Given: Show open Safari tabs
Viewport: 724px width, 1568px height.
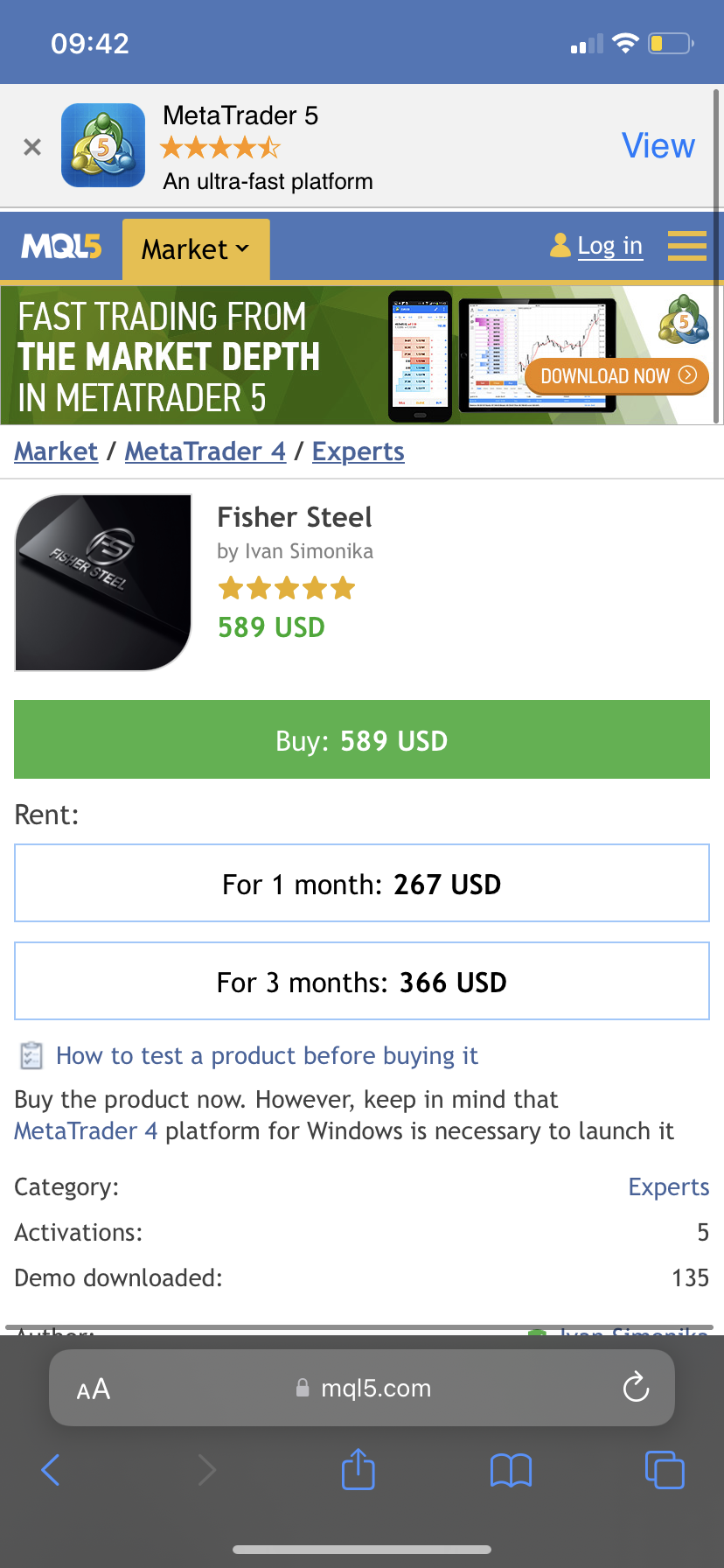Looking at the screenshot, I should click(664, 1469).
